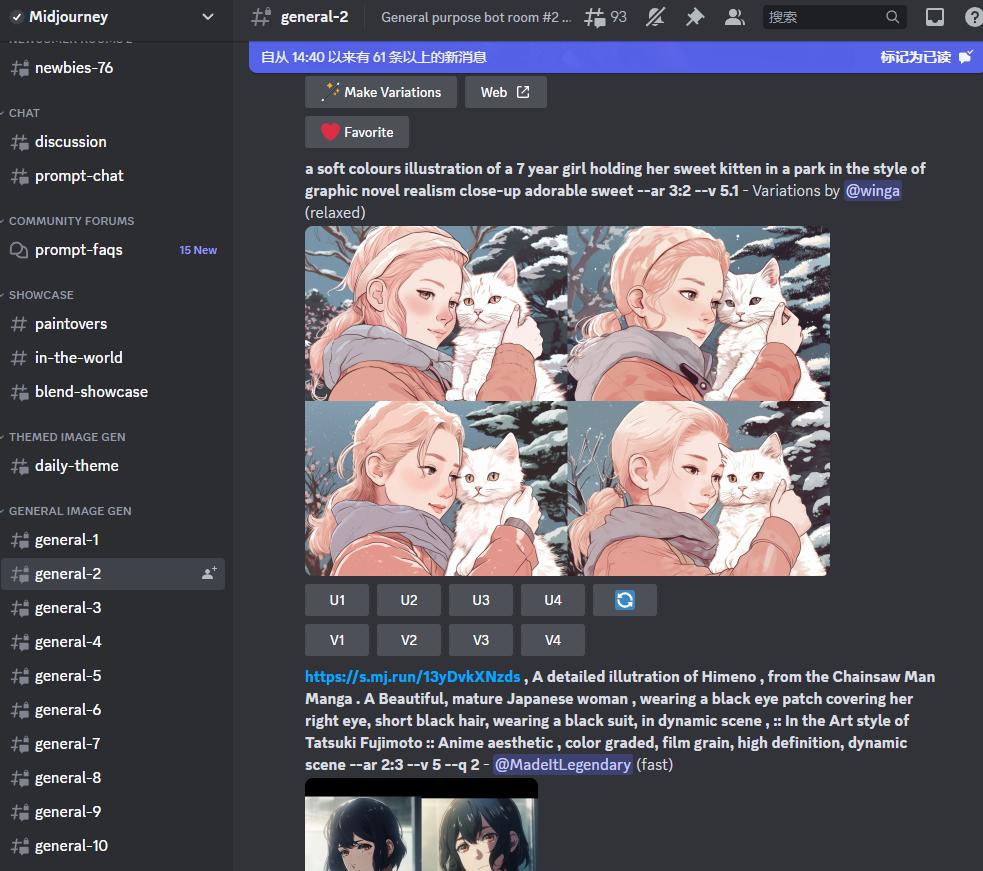Click the U1 upscale button

point(336,599)
